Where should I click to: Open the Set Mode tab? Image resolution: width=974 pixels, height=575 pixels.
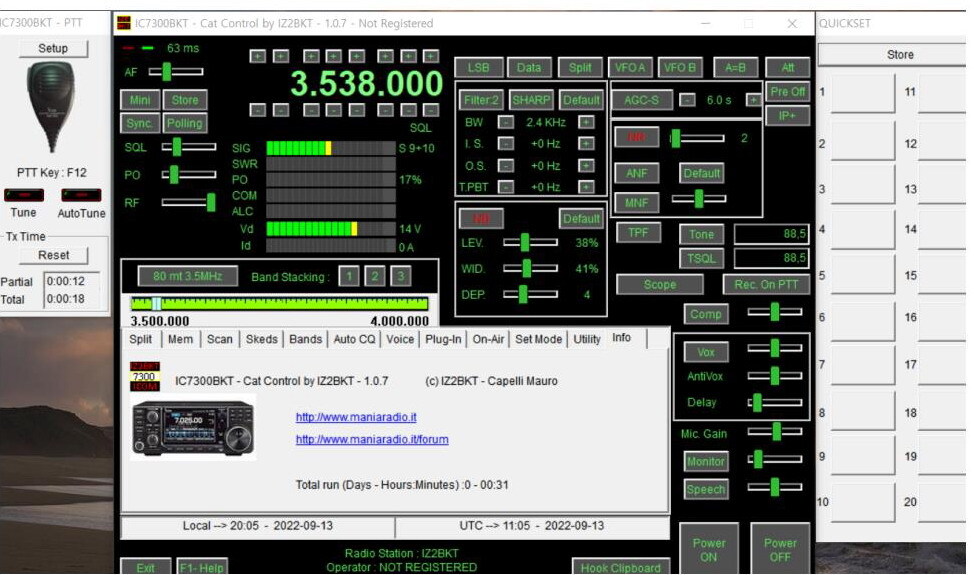(538, 339)
